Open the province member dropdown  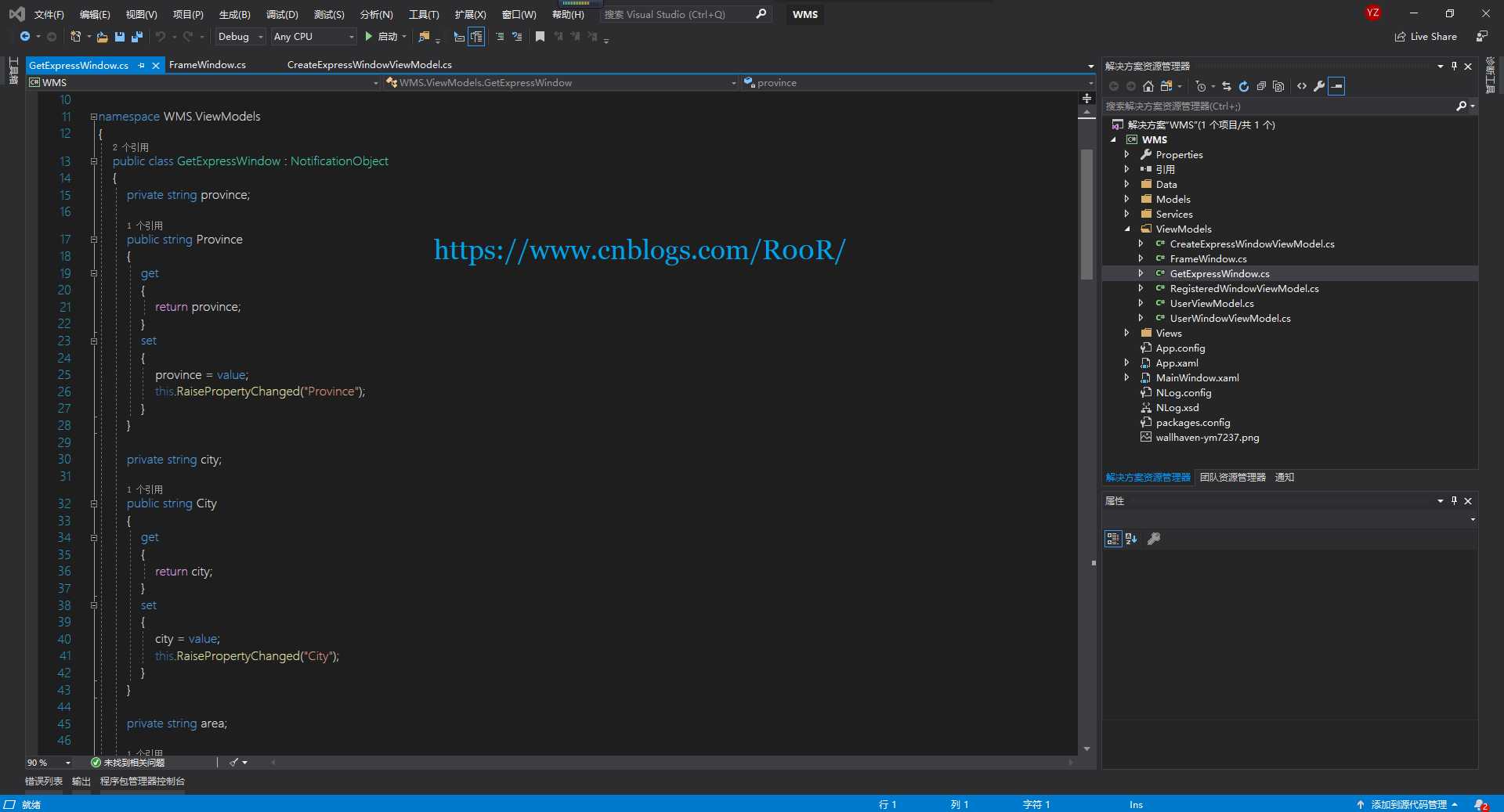(x=917, y=82)
